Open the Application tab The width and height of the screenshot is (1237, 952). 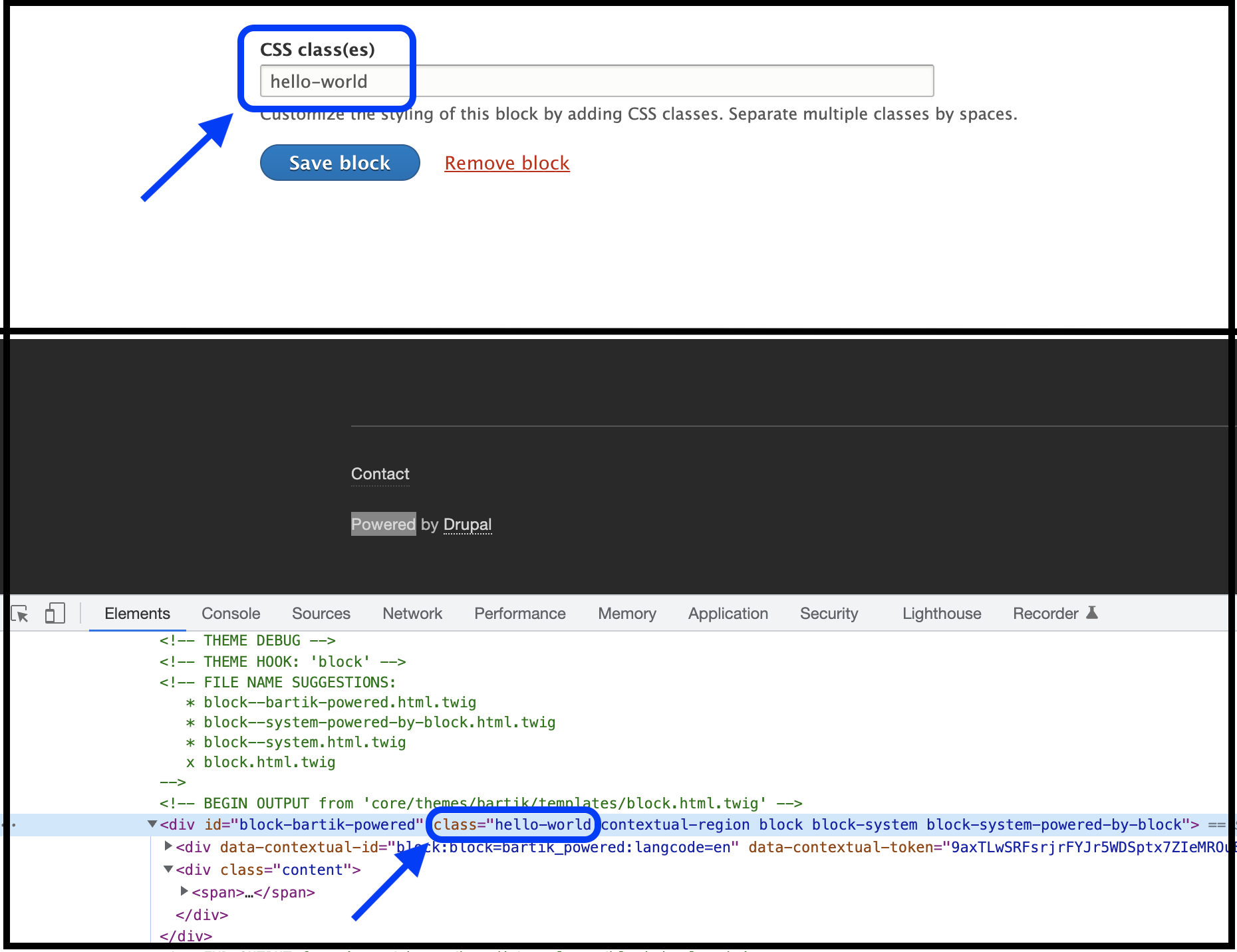point(728,614)
